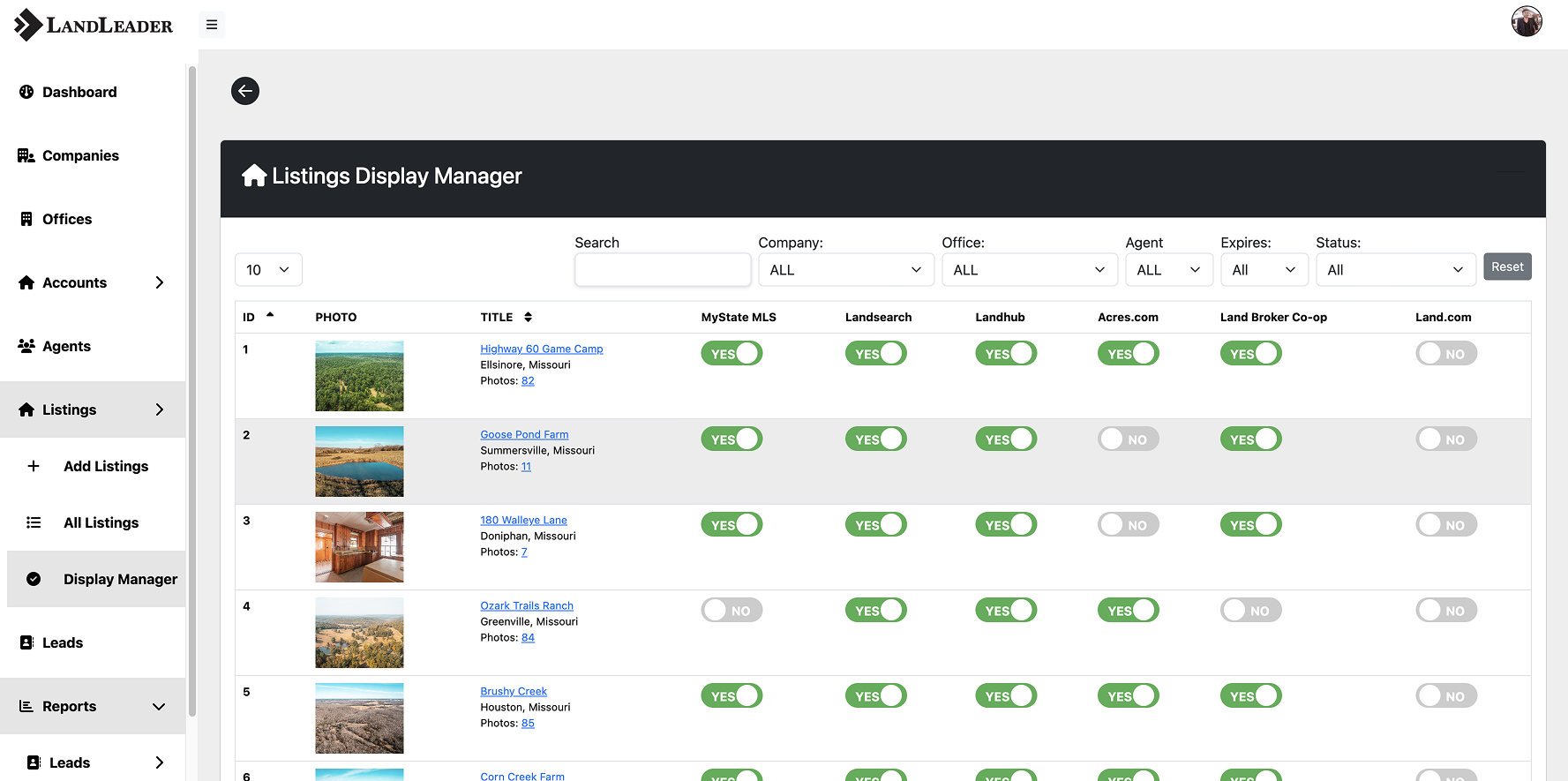This screenshot has width=1568, height=781.
Task: Sort table by TITLE sort icon
Action: [x=528, y=317]
